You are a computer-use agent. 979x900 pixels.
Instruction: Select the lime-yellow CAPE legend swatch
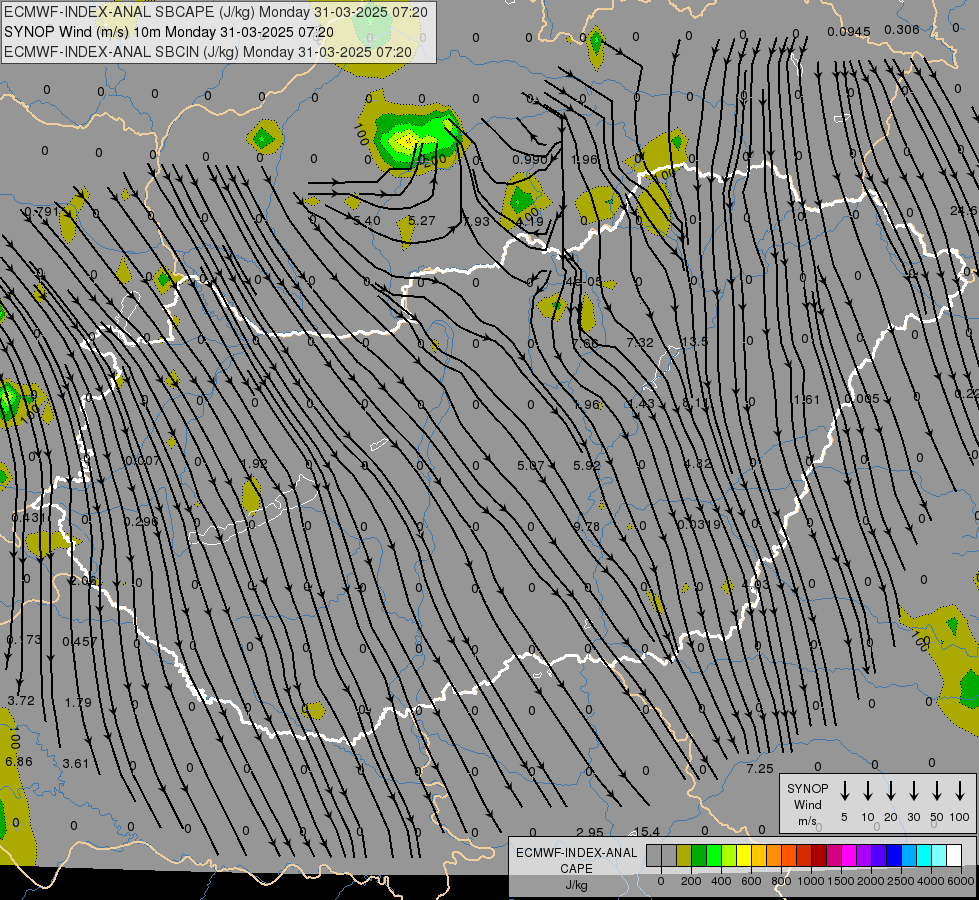point(729,856)
